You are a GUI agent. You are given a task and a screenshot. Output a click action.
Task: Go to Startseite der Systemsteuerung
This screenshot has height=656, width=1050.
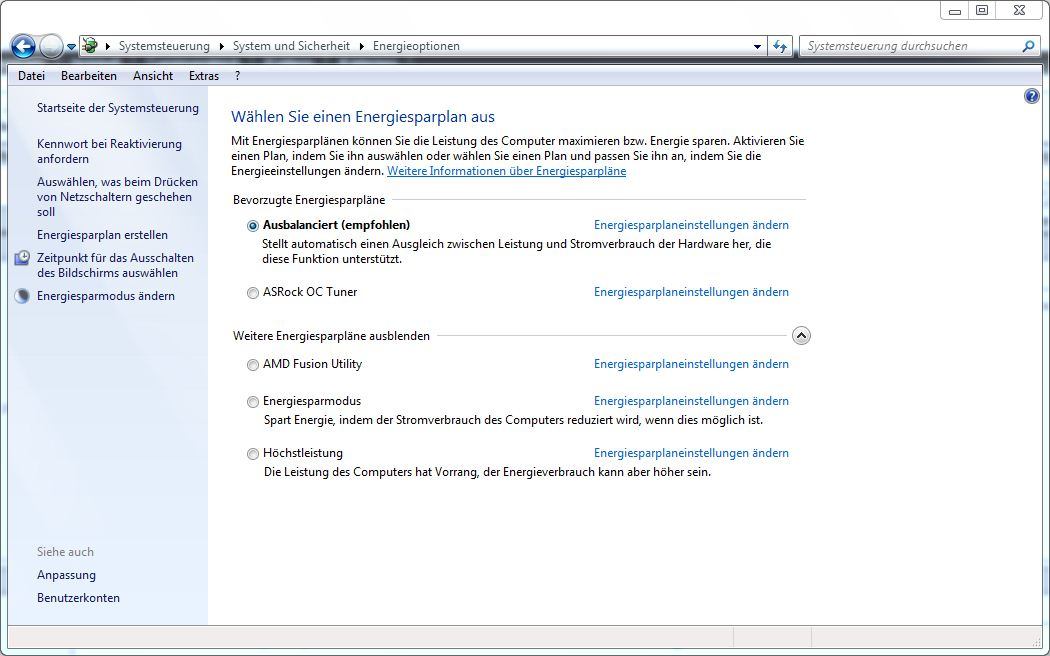pos(118,108)
